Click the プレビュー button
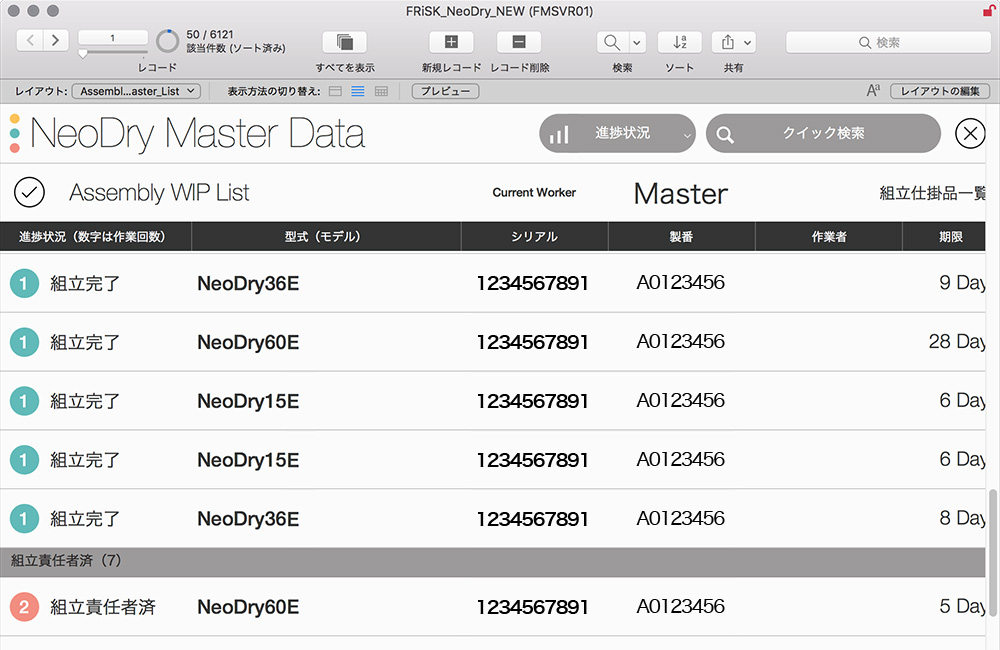Screen dimensions: 1000x650 (x=445, y=91)
